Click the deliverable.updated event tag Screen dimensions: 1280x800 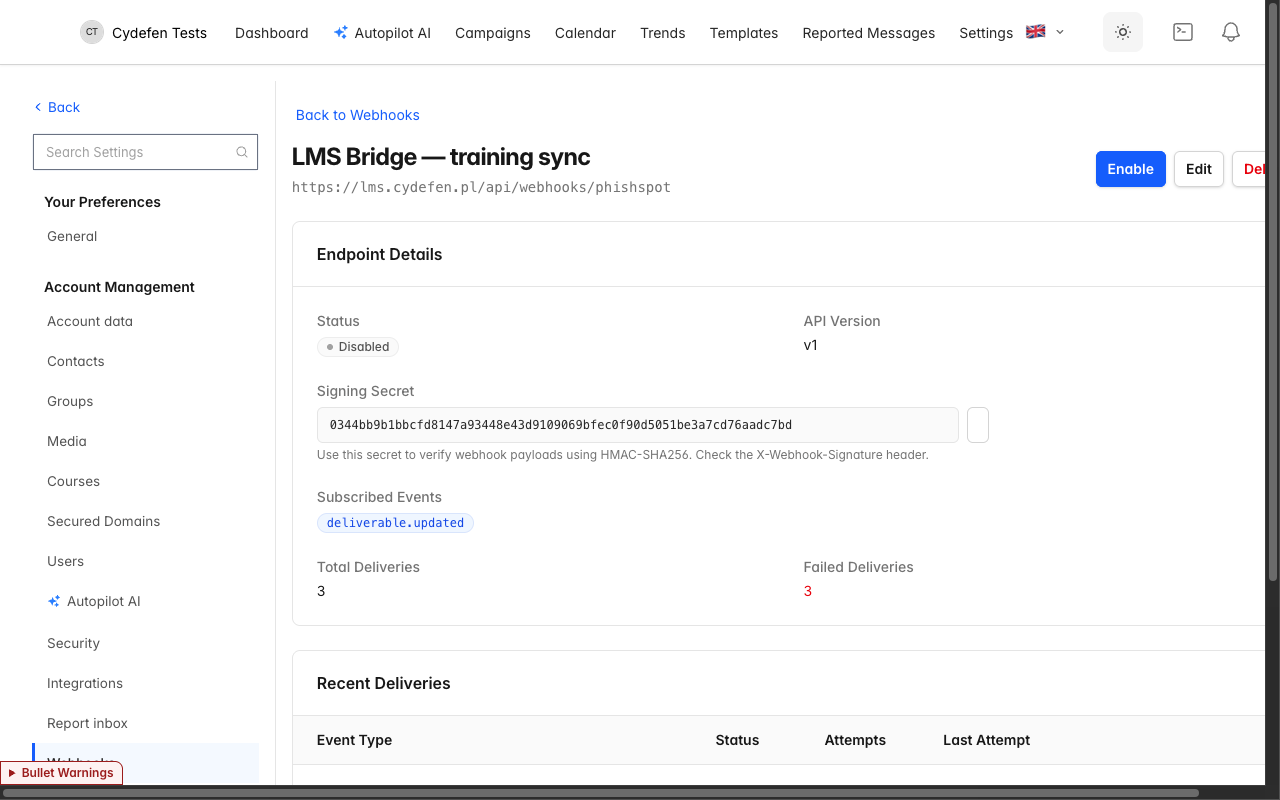pyautogui.click(x=396, y=523)
